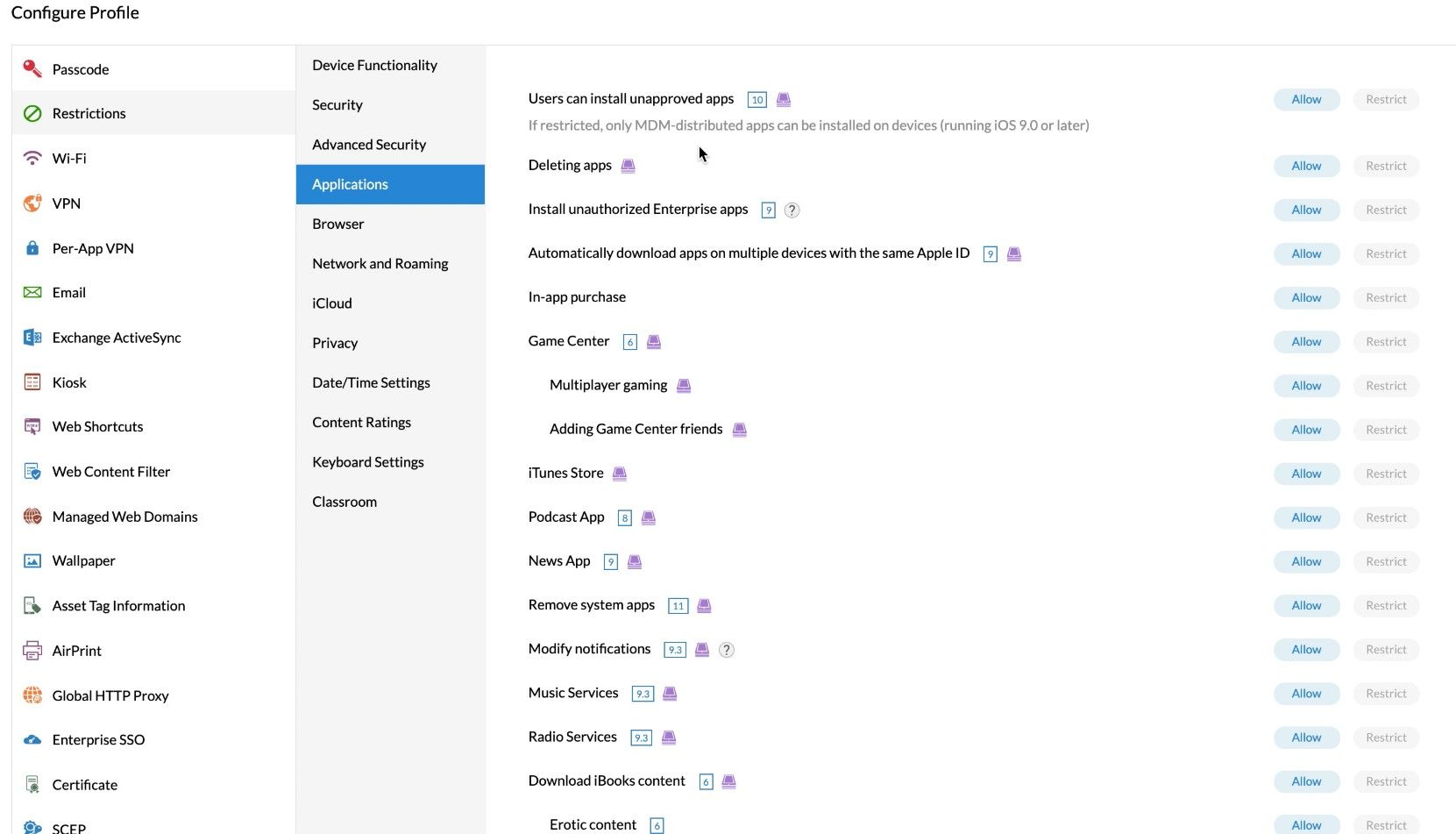Click the AirPrint printer icon
Viewport: 1456px width, 834px height.
point(32,650)
